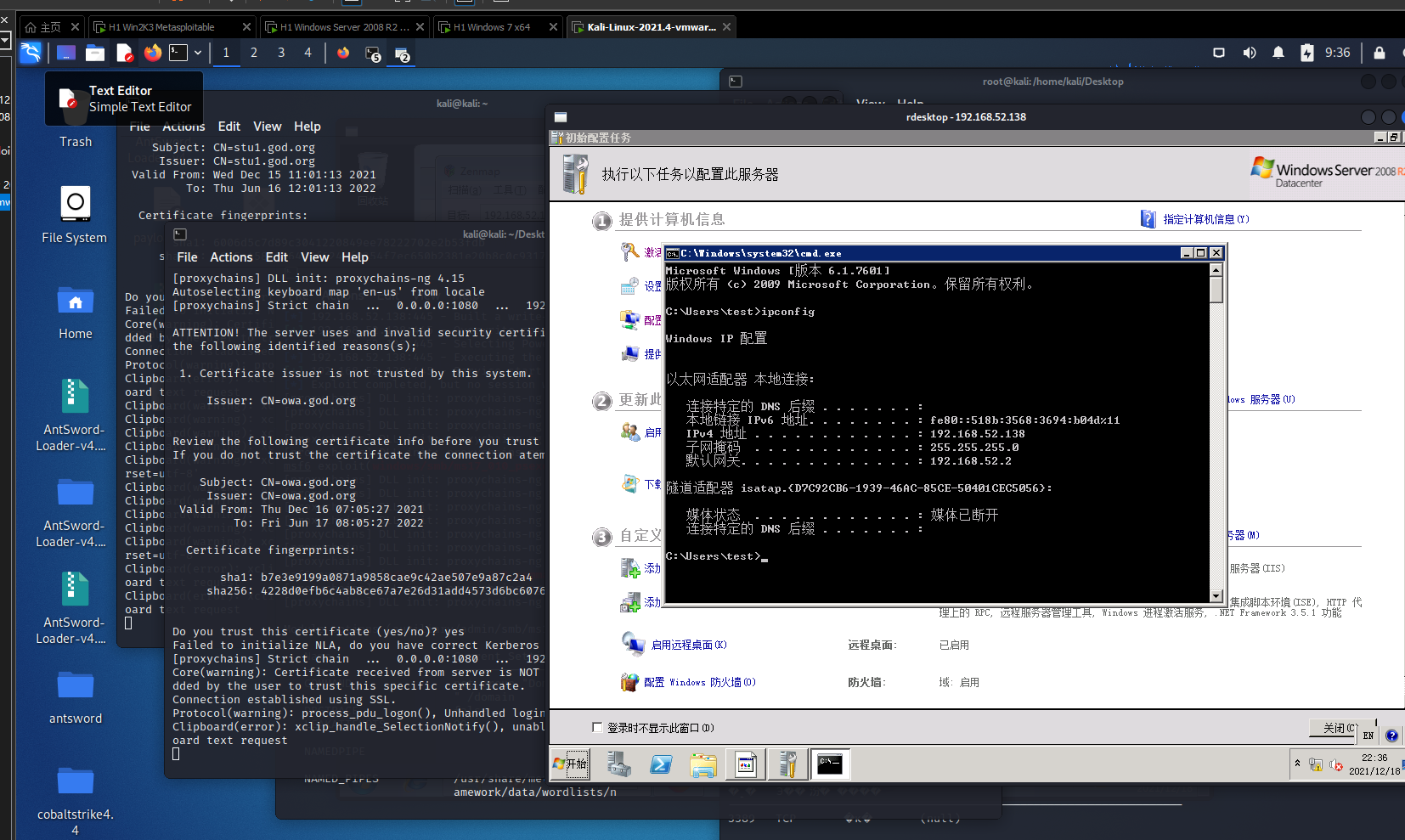Open file manager from Kali panel

click(95, 53)
